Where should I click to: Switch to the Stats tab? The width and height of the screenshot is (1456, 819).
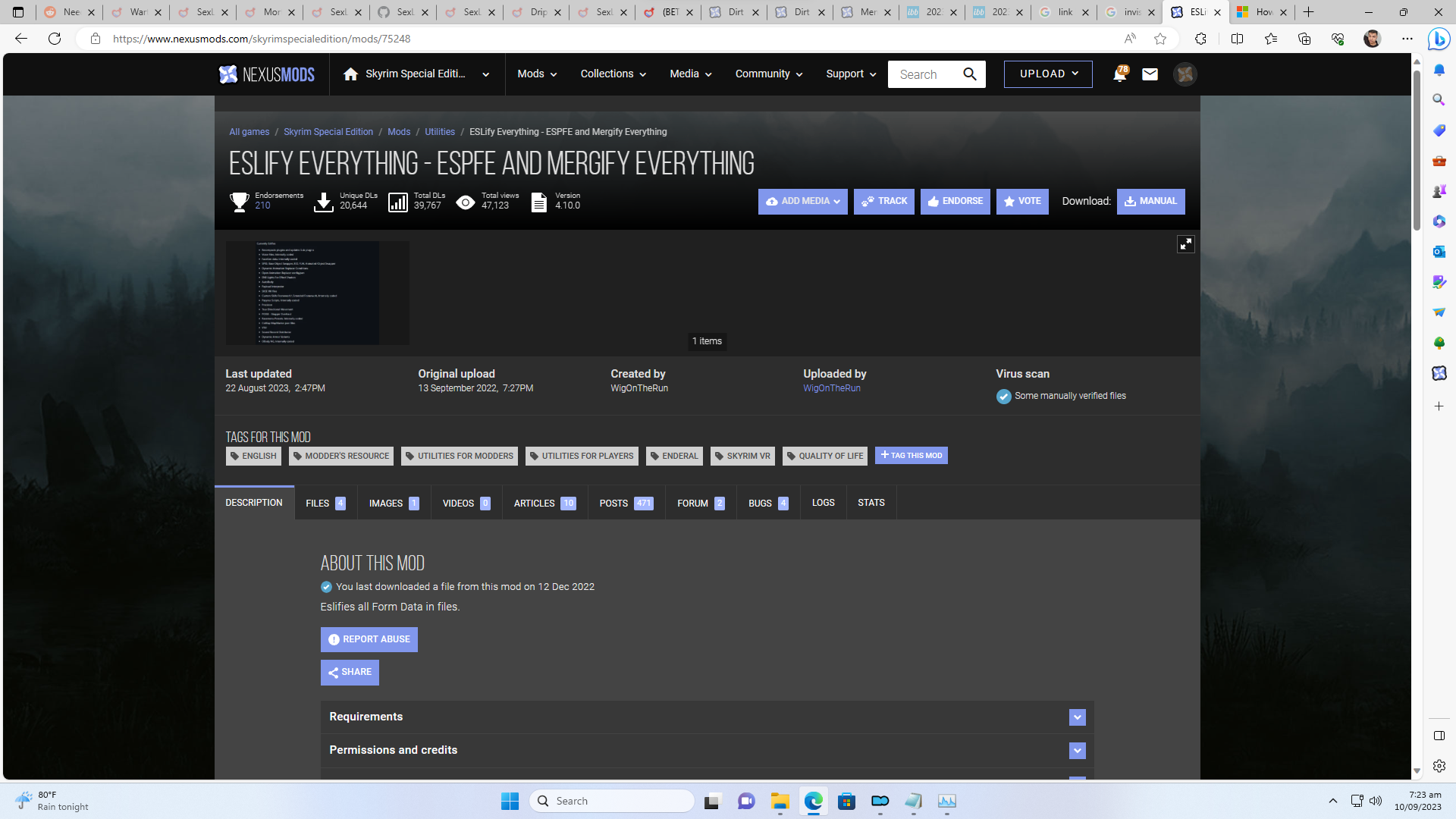[871, 504]
